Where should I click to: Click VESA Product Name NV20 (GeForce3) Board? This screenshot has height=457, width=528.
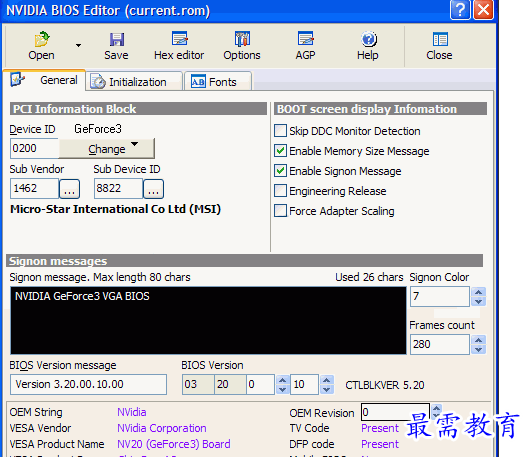(x=174, y=444)
